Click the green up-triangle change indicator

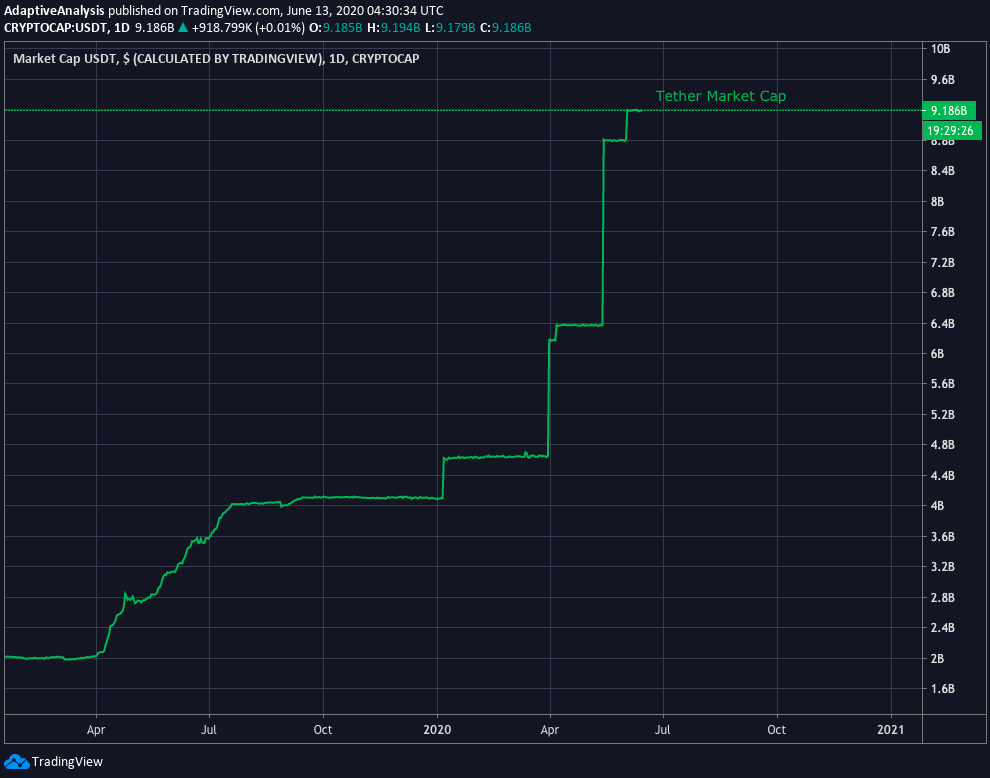coord(182,28)
